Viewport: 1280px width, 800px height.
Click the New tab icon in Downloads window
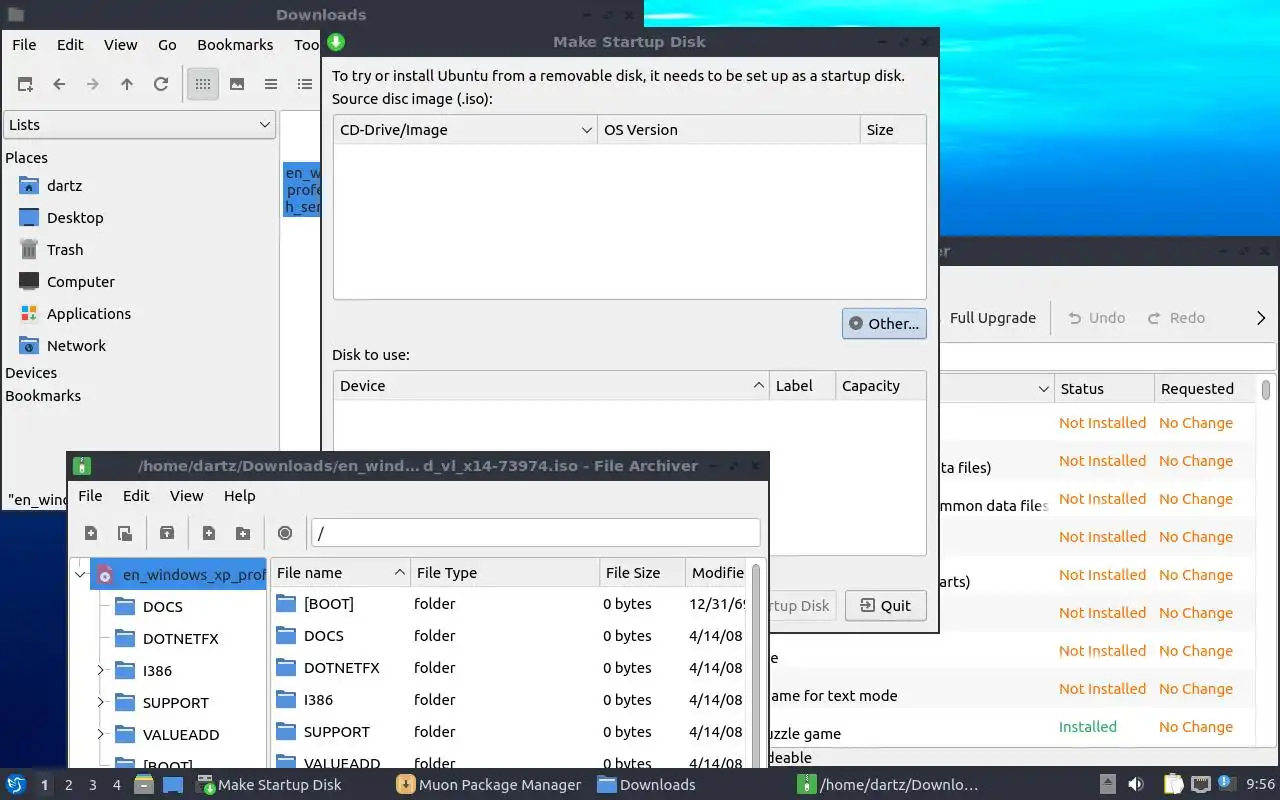pyautogui.click(x=25, y=84)
